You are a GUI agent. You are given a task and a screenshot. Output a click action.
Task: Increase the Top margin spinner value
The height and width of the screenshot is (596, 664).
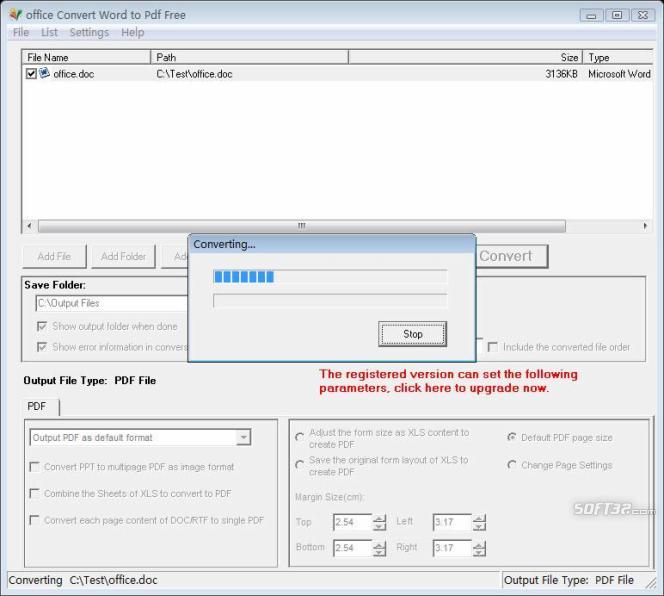point(379,518)
